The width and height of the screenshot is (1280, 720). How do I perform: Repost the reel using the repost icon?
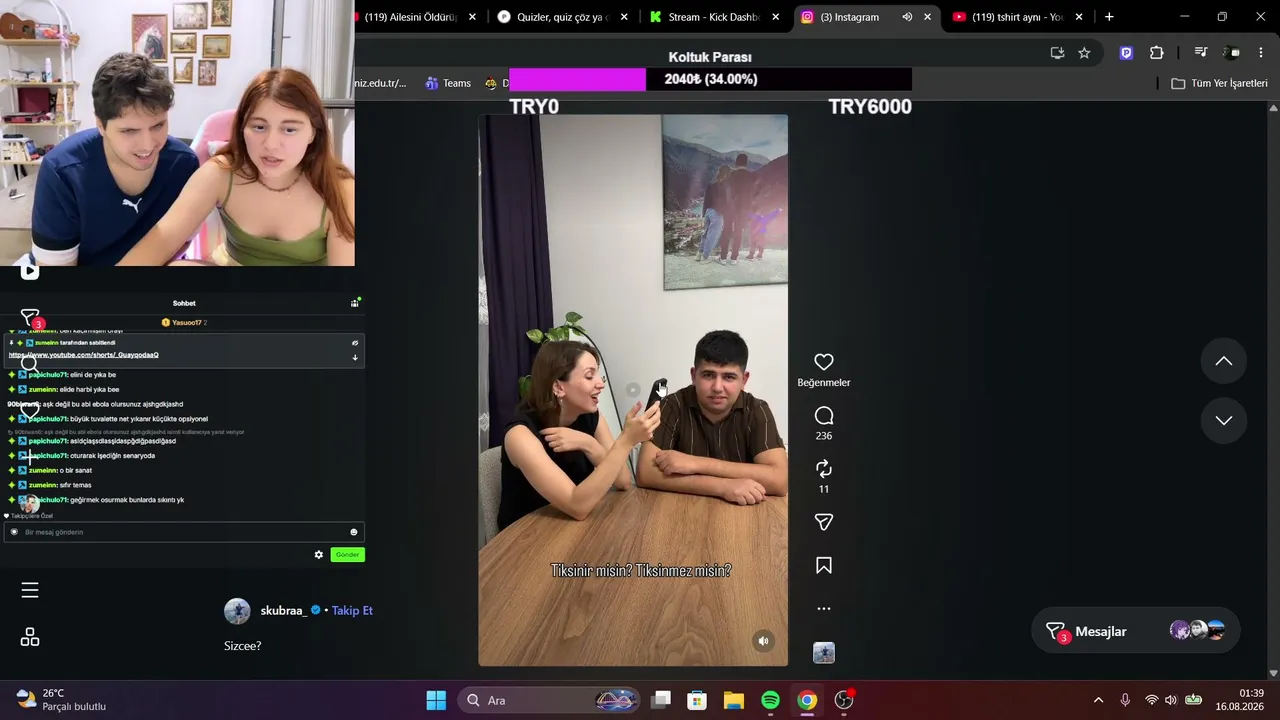point(824,468)
